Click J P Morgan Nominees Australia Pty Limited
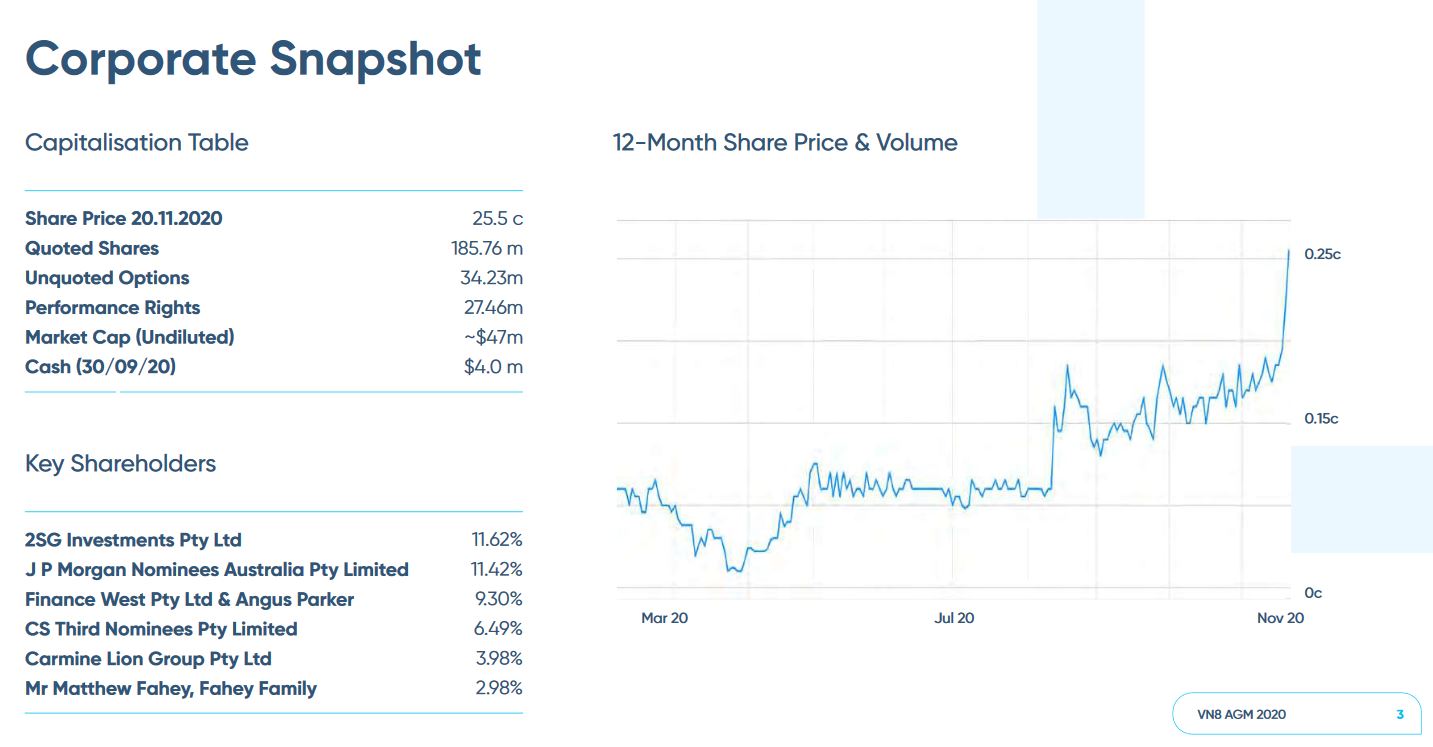 217,570
